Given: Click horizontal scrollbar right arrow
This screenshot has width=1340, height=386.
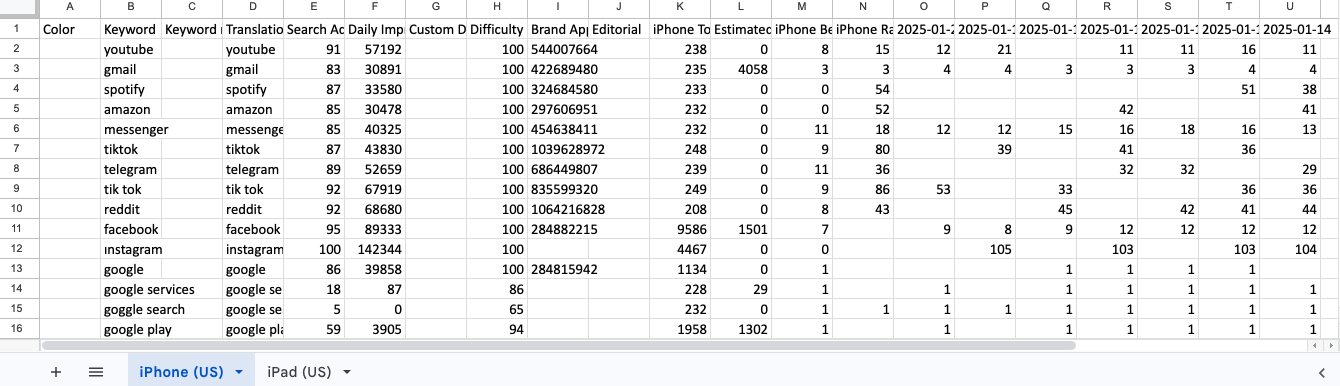Looking at the screenshot, I should 1331,345.
